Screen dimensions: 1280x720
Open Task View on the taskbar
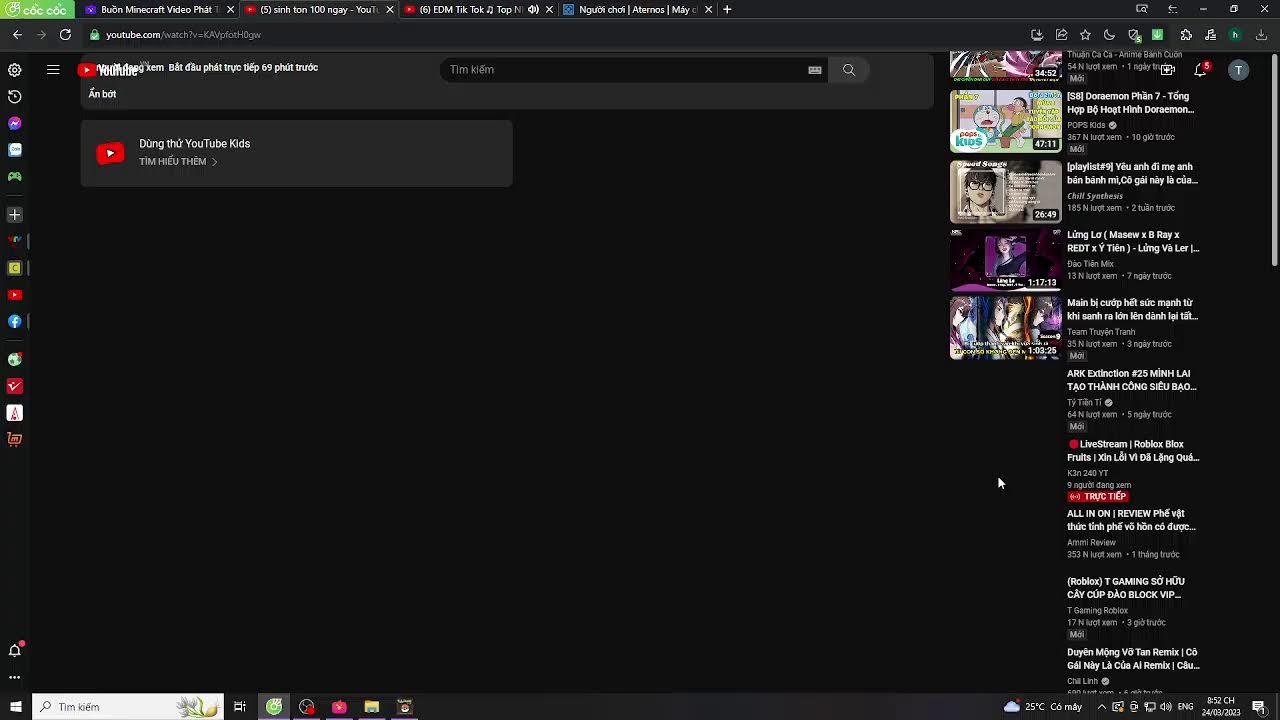pos(240,707)
